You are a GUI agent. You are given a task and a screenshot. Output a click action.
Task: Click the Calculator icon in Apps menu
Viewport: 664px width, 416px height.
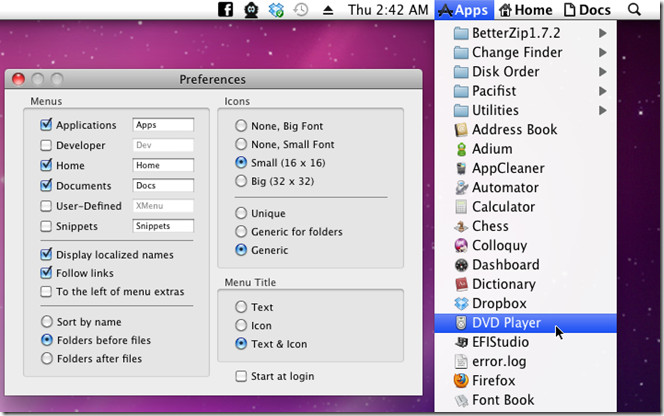pyautogui.click(x=461, y=207)
